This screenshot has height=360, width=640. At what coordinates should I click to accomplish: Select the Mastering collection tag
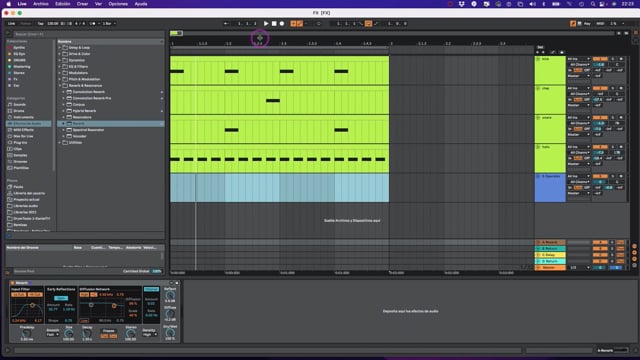22,67
